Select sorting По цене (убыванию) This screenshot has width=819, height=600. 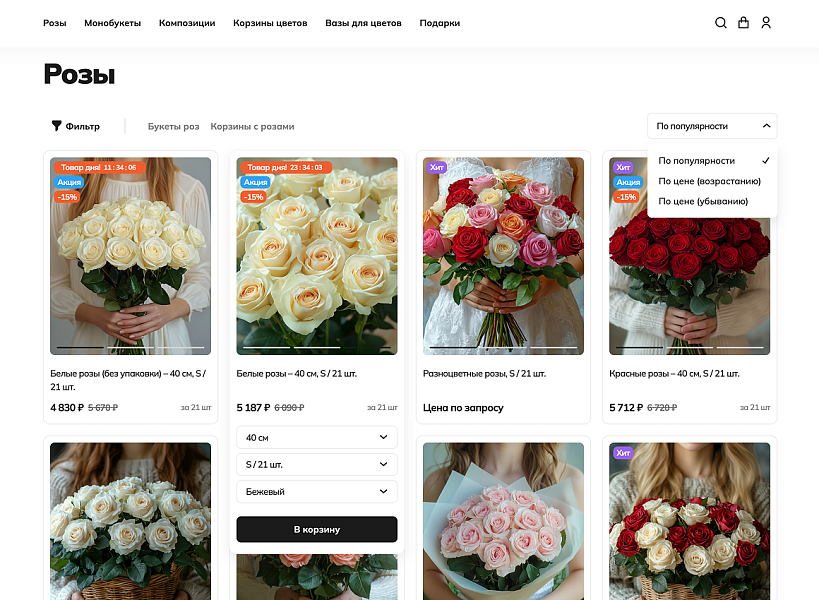(x=704, y=201)
